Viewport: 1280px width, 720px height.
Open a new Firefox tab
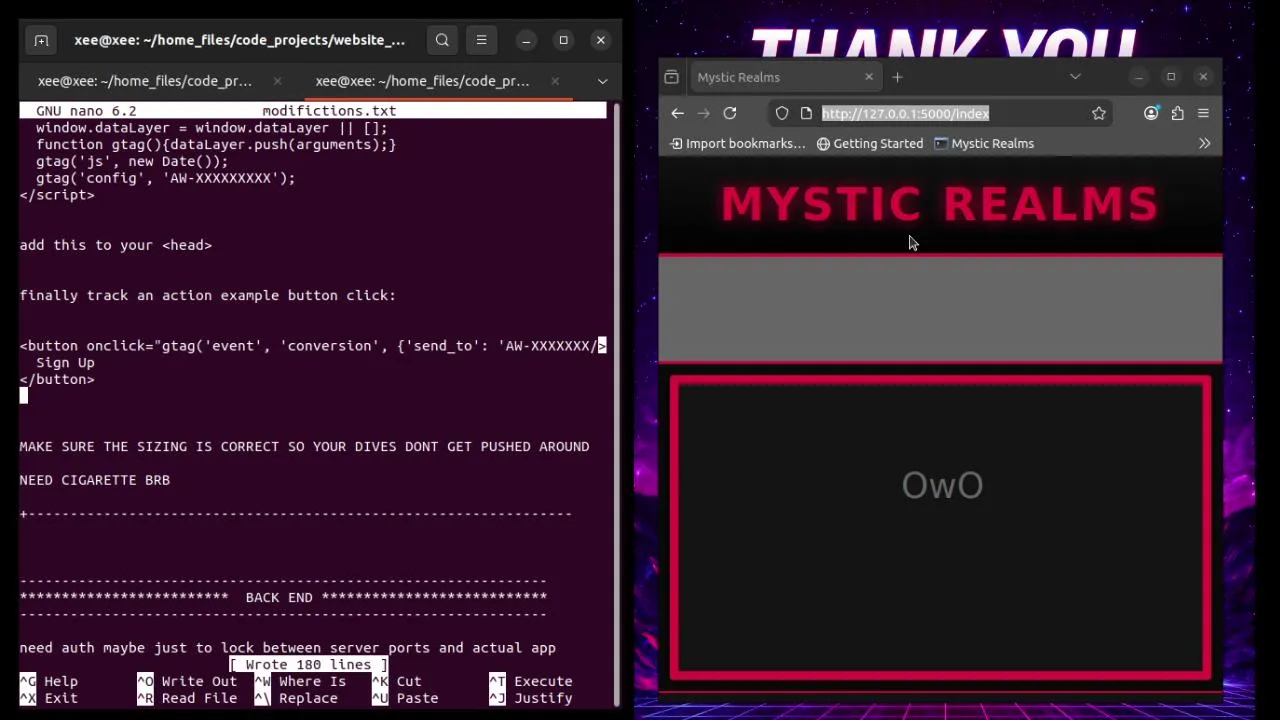click(x=897, y=77)
